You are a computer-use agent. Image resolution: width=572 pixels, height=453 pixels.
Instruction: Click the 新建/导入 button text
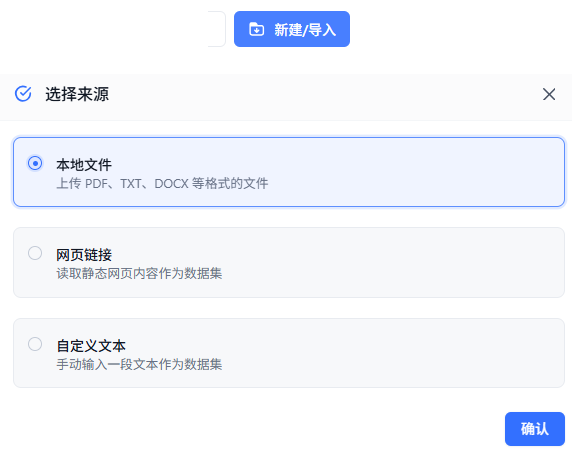tap(305, 30)
